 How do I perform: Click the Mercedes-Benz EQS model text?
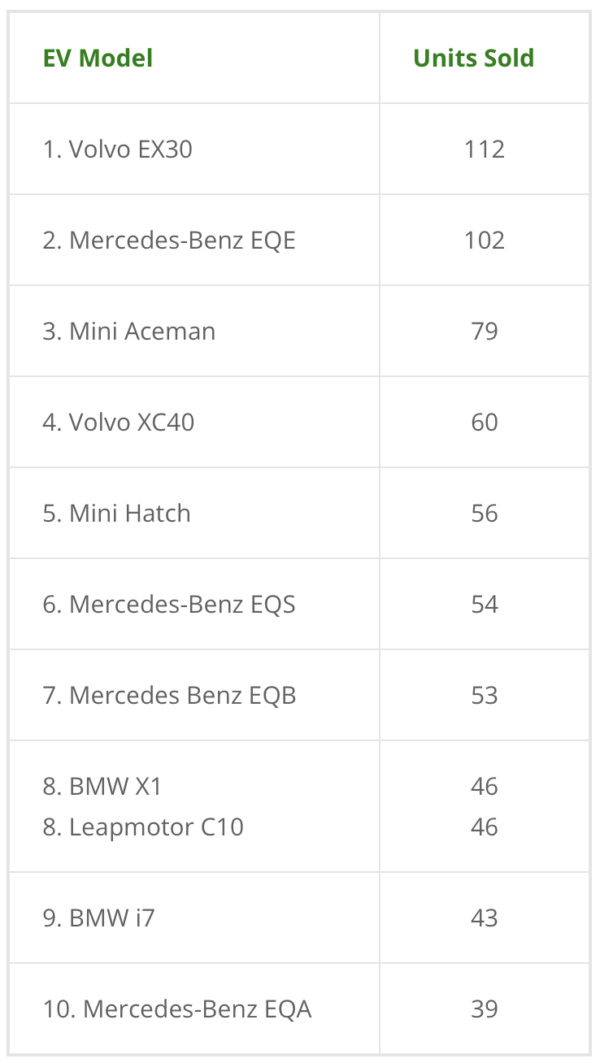coord(169,604)
